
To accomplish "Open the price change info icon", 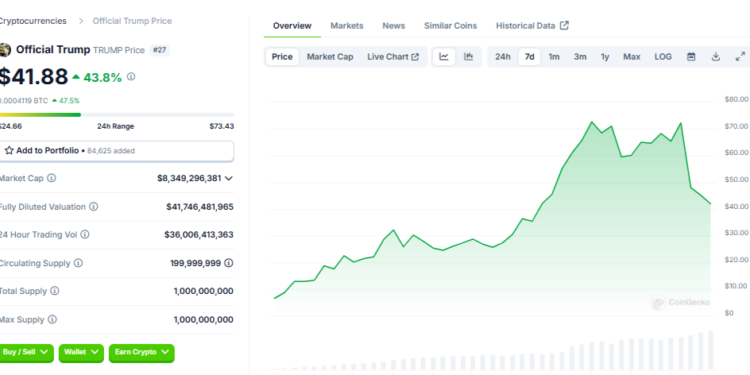I will (131, 77).
